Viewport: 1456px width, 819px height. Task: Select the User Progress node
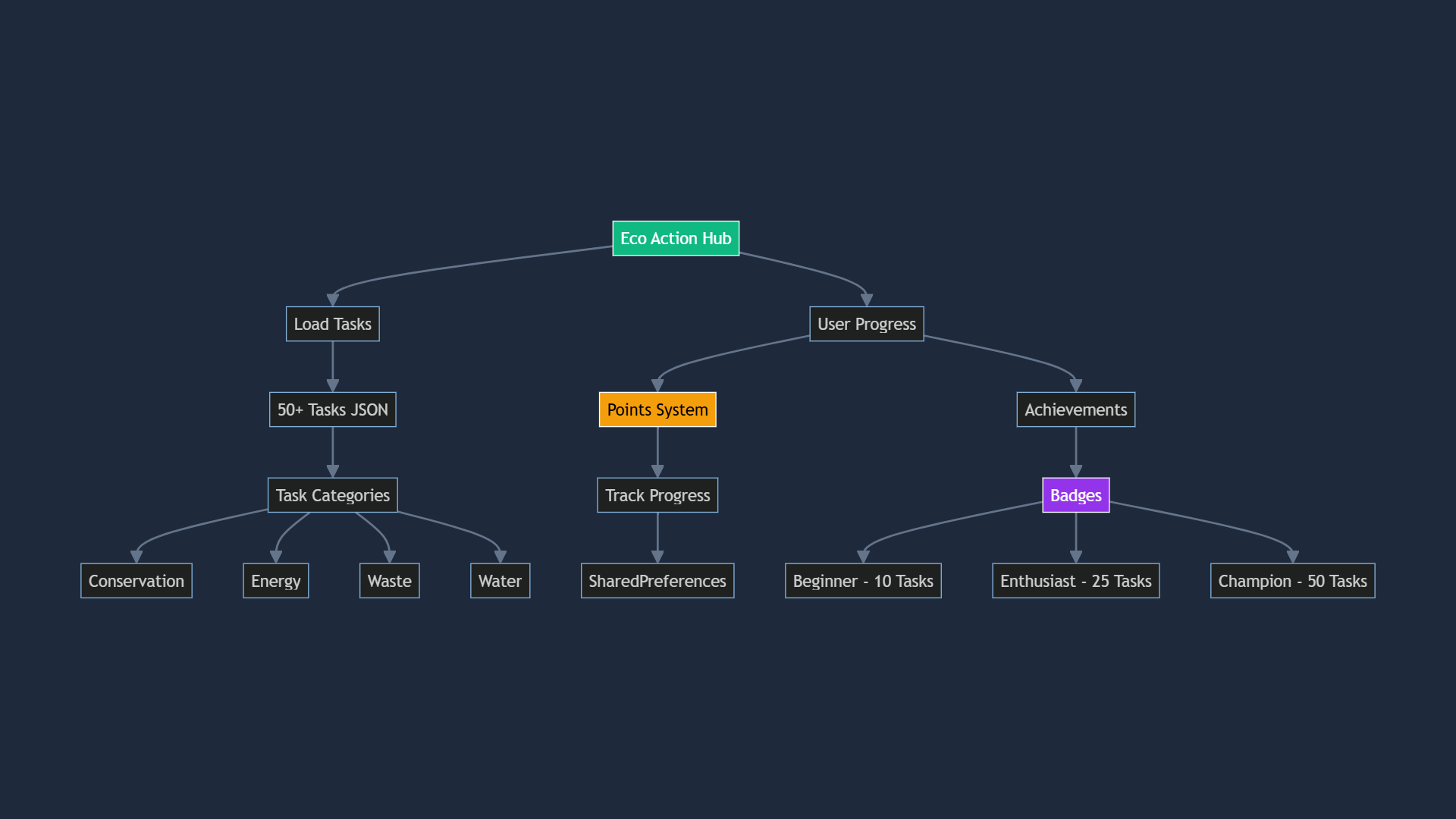click(x=866, y=324)
